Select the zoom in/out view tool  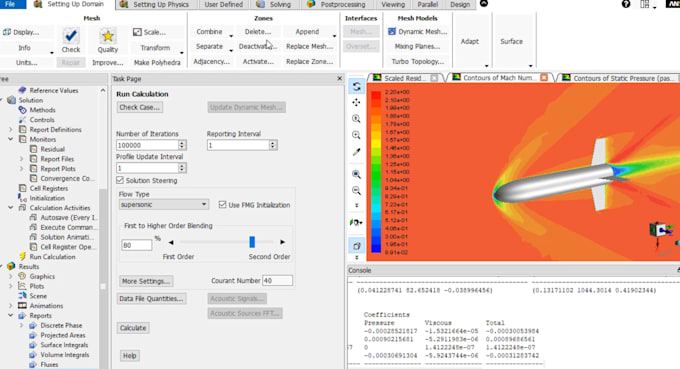click(356, 118)
